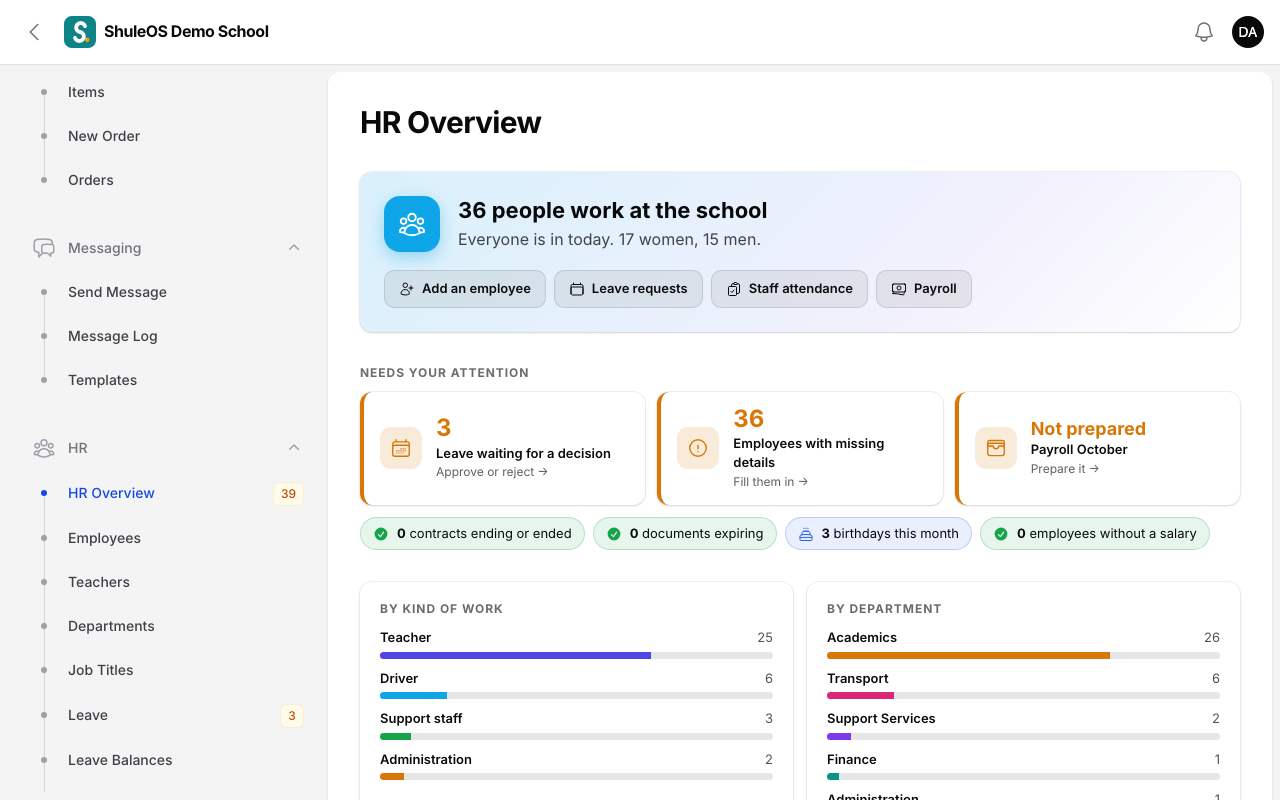Click the Teacher progress bar

pyautogui.click(x=576, y=655)
